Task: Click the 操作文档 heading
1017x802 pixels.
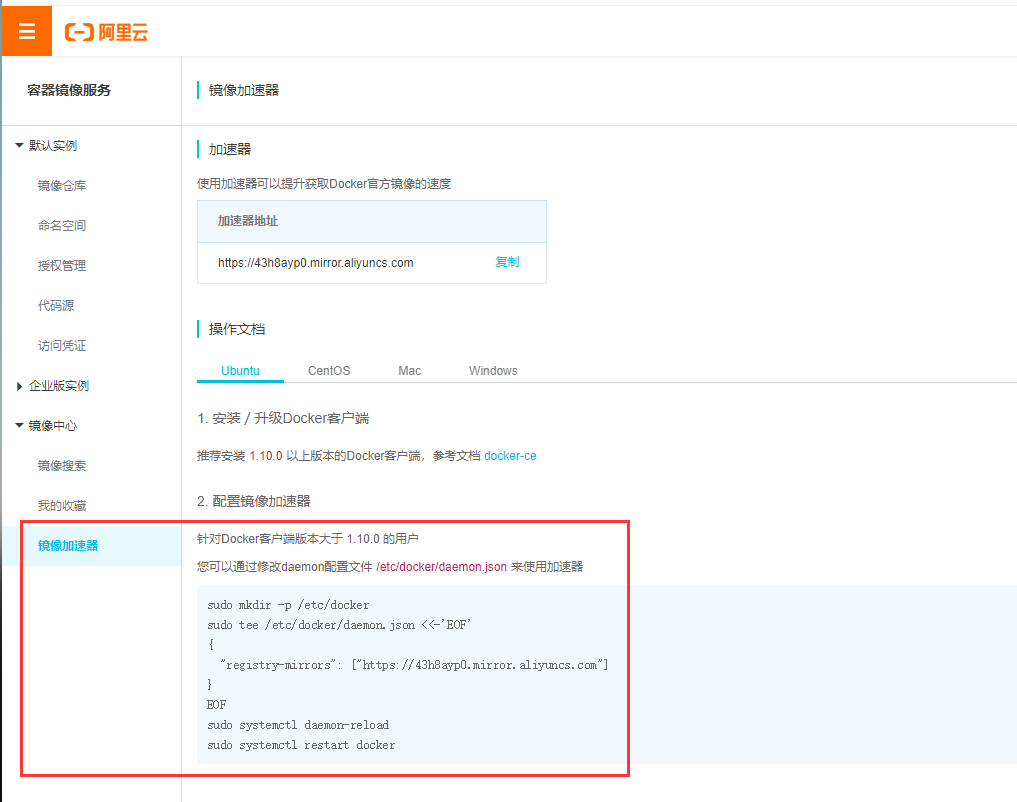Action: click(237, 329)
